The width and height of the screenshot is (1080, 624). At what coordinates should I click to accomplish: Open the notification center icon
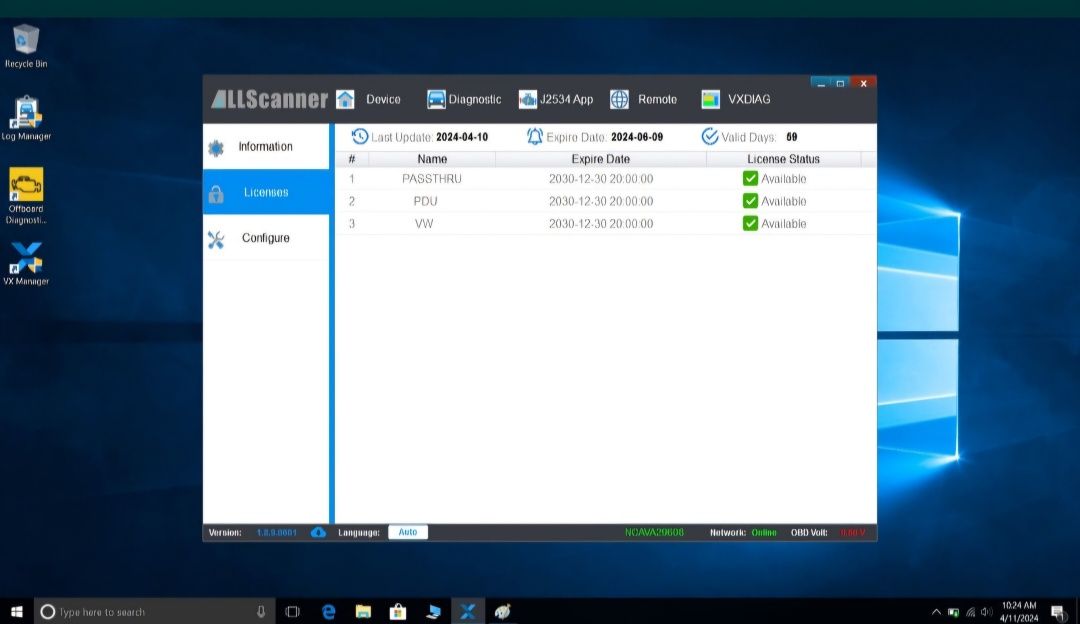(x=1058, y=612)
